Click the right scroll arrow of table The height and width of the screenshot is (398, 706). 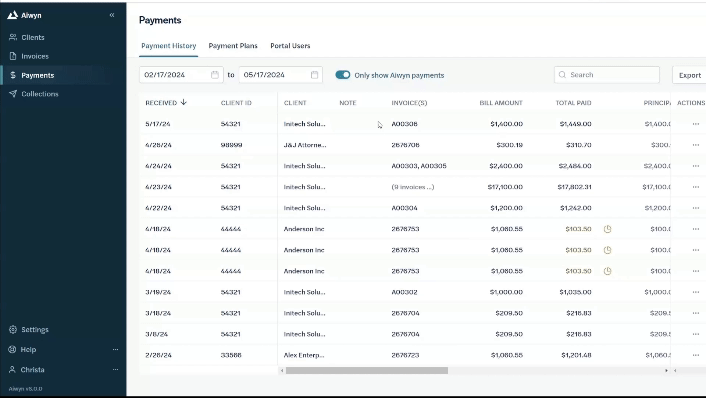tap(666, 371)
